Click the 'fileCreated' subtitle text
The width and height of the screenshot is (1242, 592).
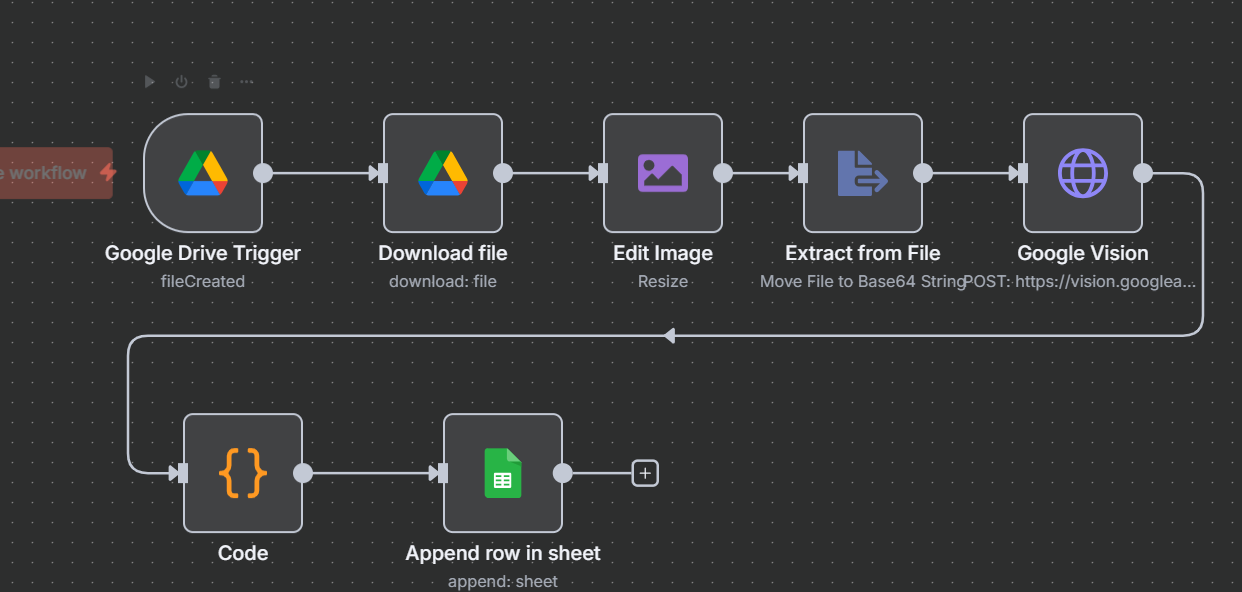pos(203,281)
